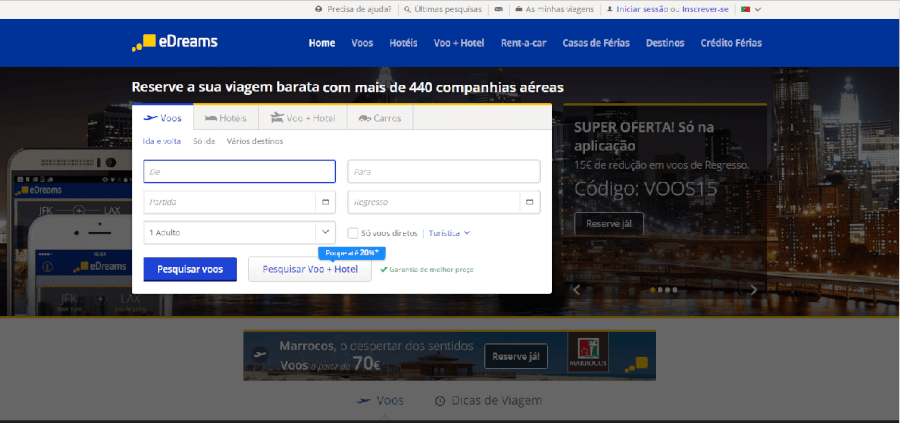Click Reserve já! on Marrocos banner
The width and height of the screenshot is (900, 423).
pyautogui.click(x=516, y=356)
